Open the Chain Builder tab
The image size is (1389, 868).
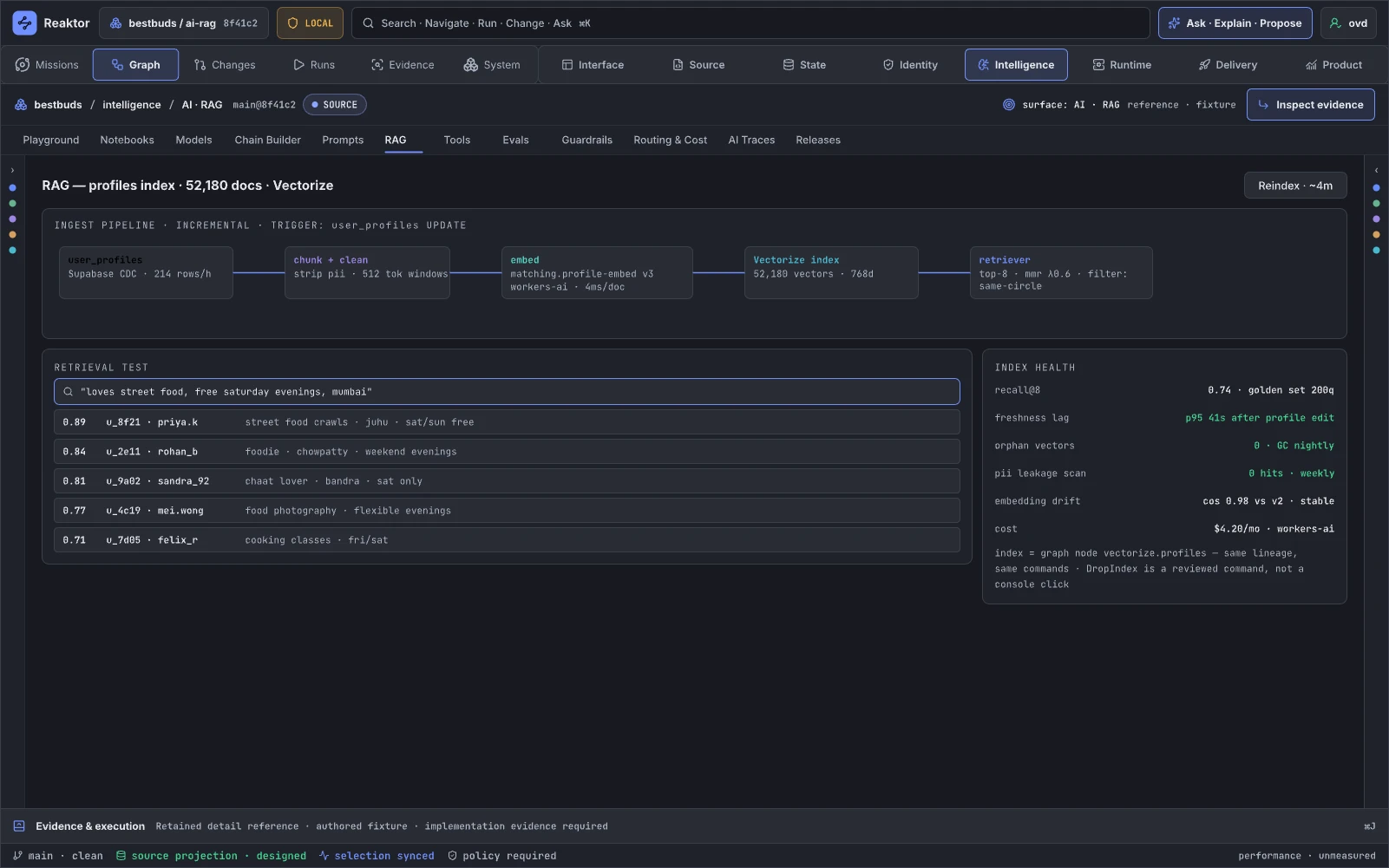tap(267, 140)
